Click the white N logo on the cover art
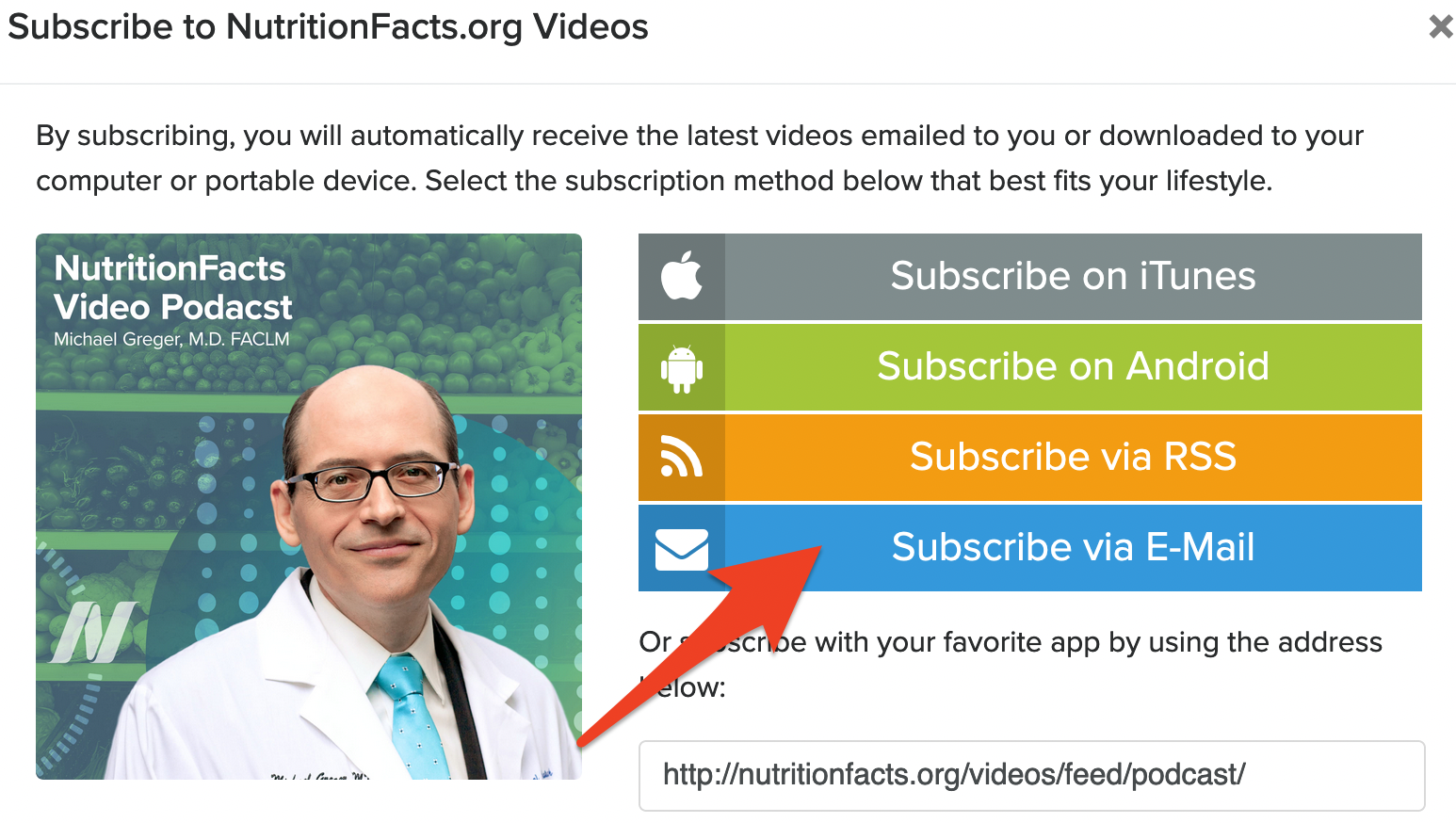The height and width of the screenshot is (823, 1456). coord(92,631)
